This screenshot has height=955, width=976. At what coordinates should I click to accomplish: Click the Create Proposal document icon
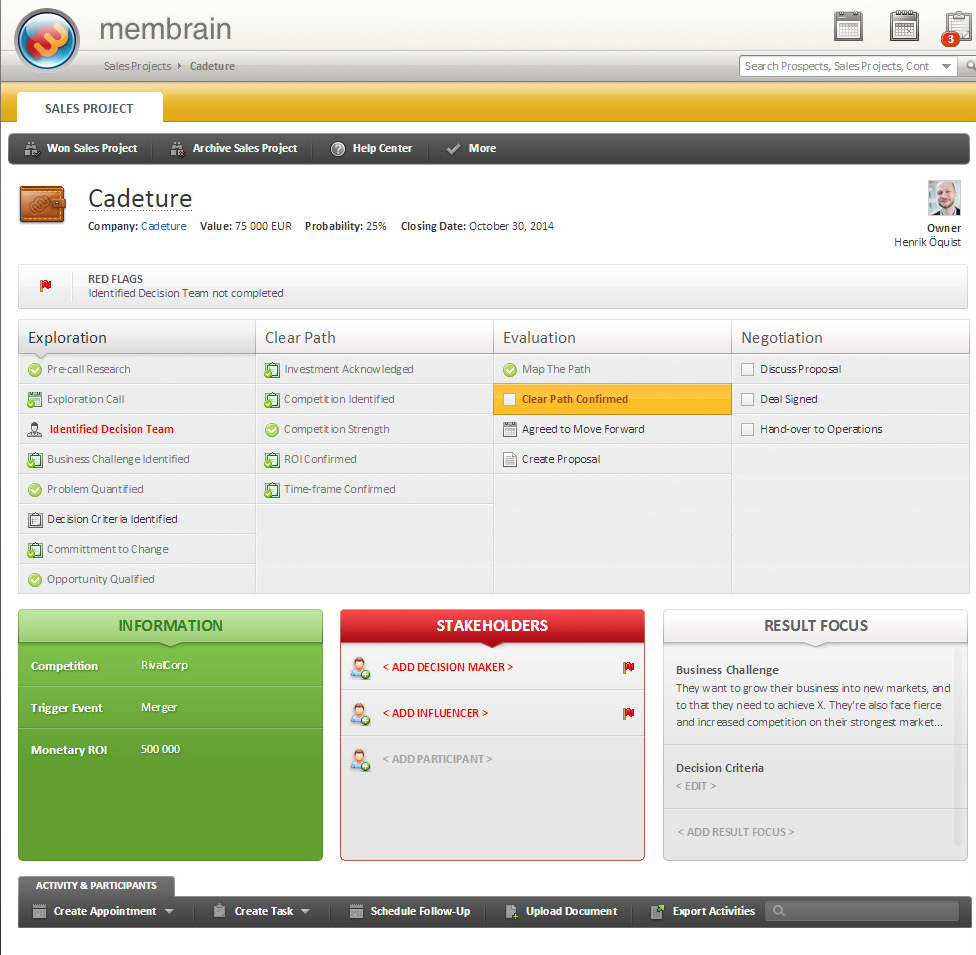tap(510, 459)
